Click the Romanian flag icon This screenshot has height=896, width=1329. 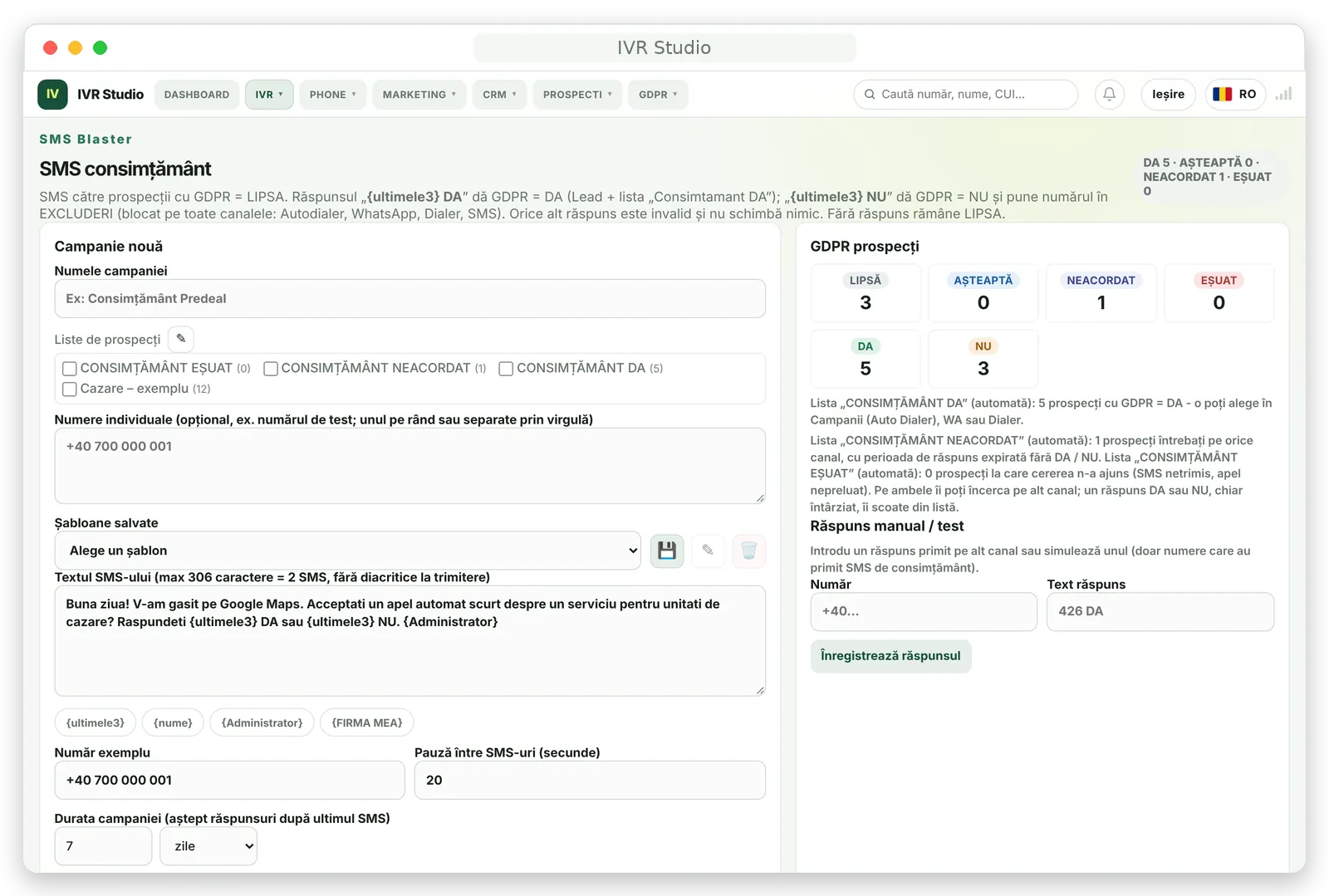[x=1222, y=95]
